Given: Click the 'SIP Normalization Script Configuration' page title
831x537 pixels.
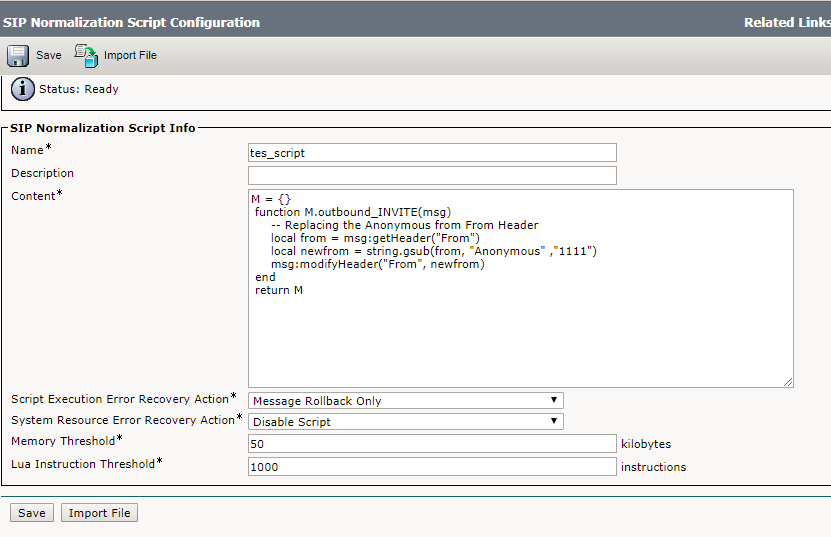Looking at the screenshot, I should 131,22.
